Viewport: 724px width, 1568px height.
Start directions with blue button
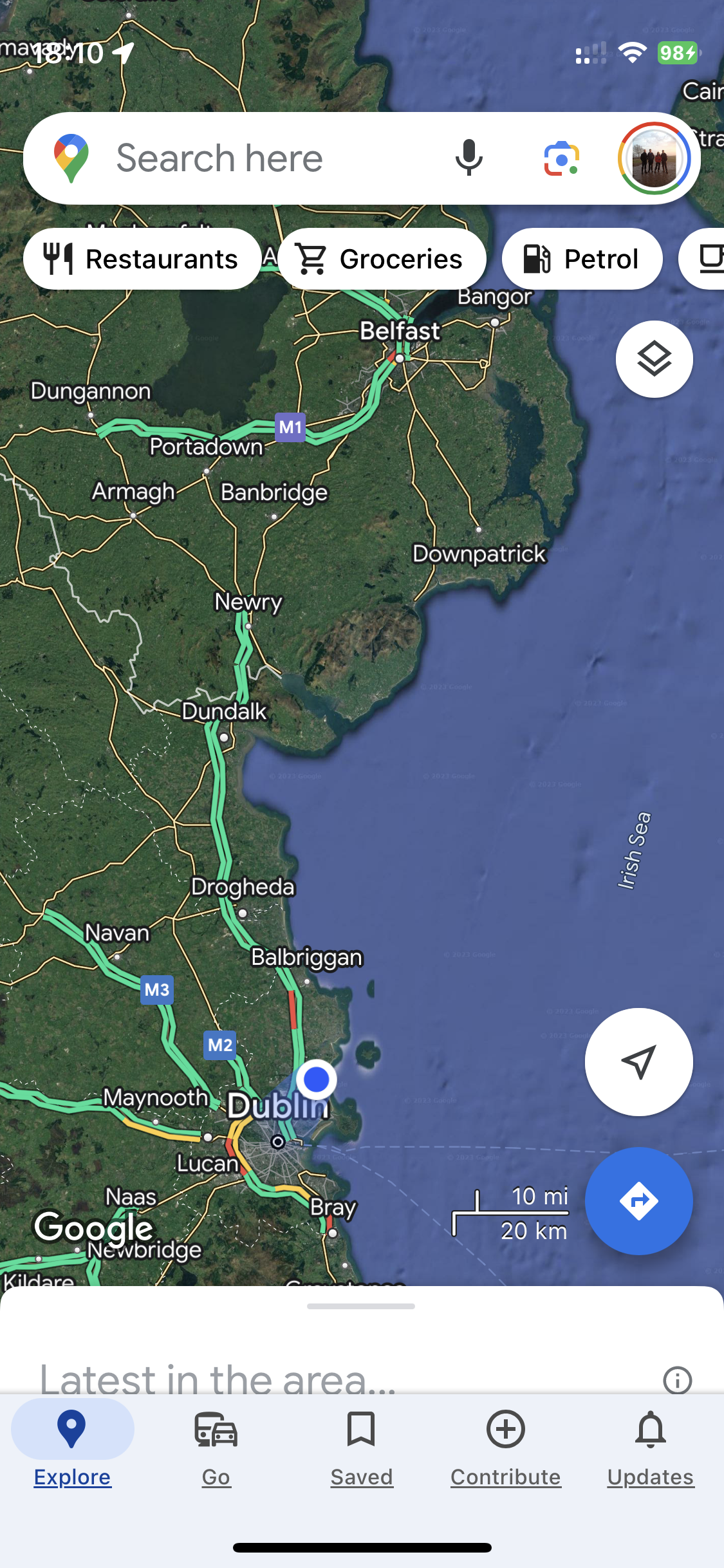[x=639, y=1200]
